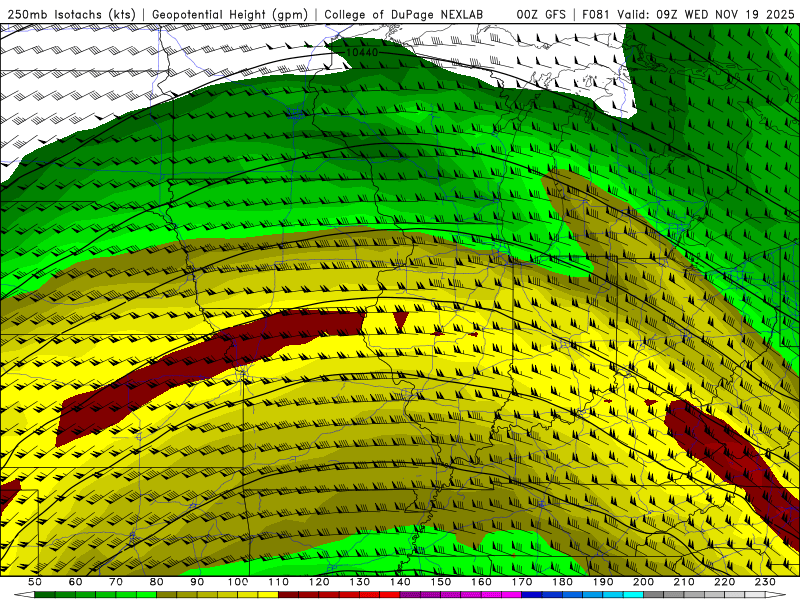800x600 pixels.
Task: Click the 90 label on the color scale
Action: 197,582
